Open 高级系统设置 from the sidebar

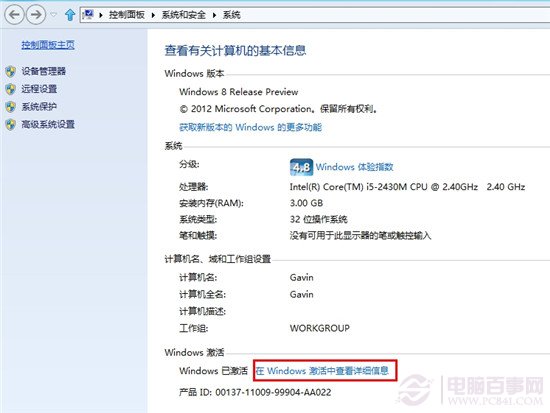point(48,124)
